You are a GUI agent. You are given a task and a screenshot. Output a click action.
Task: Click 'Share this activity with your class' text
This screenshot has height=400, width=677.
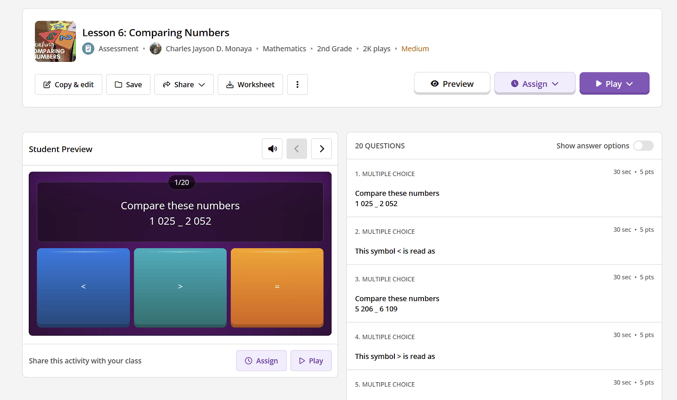point(85,361)
